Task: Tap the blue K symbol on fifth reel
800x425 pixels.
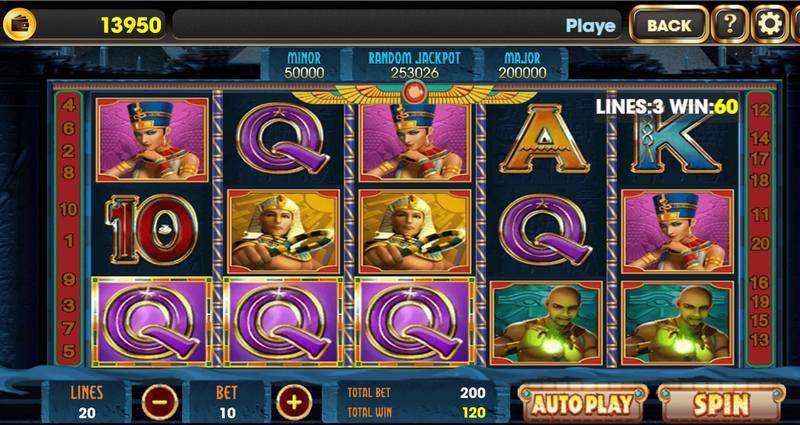Action: coord(676,143)
